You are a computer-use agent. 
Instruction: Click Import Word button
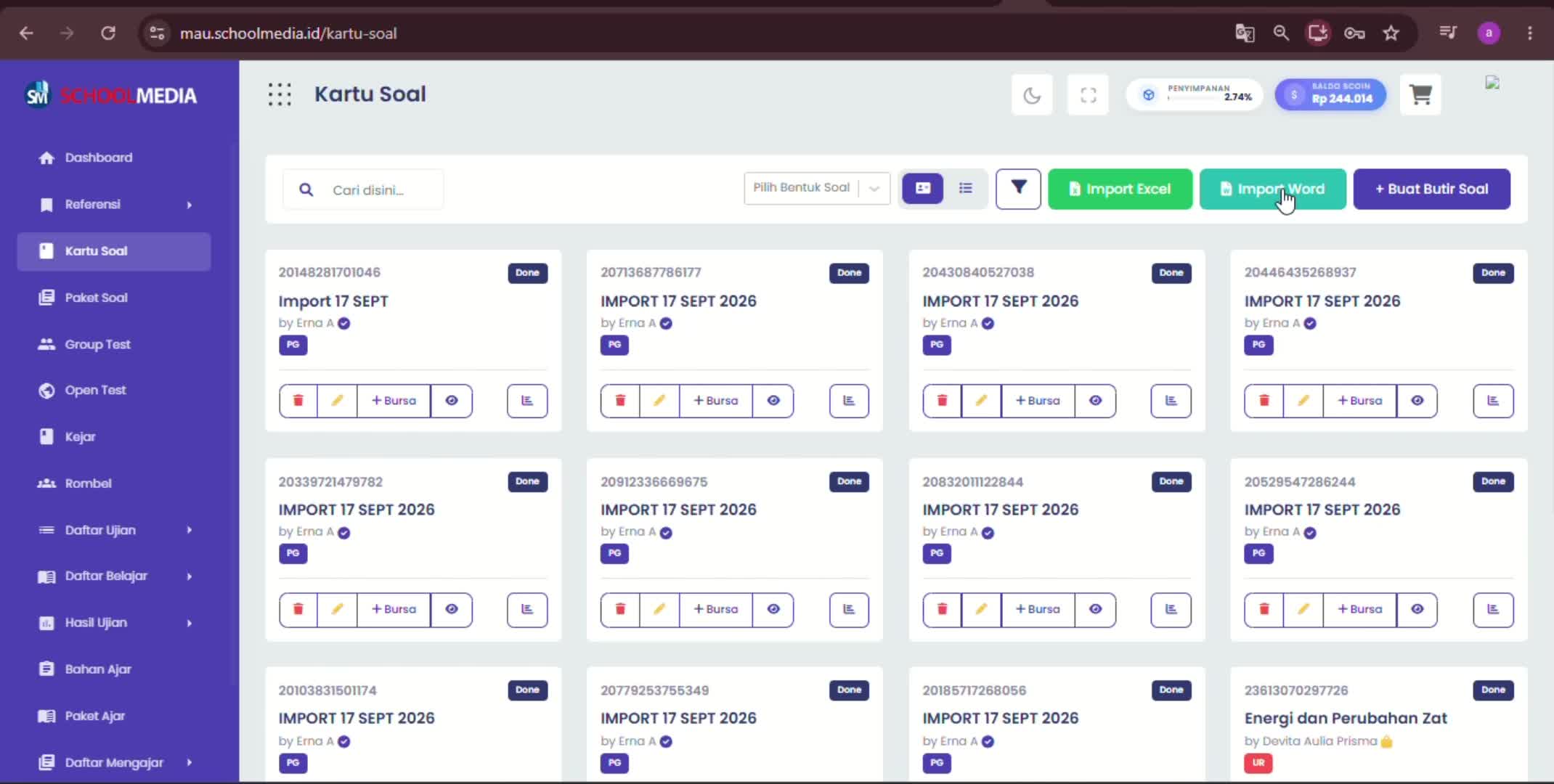tap(1272, 189)
